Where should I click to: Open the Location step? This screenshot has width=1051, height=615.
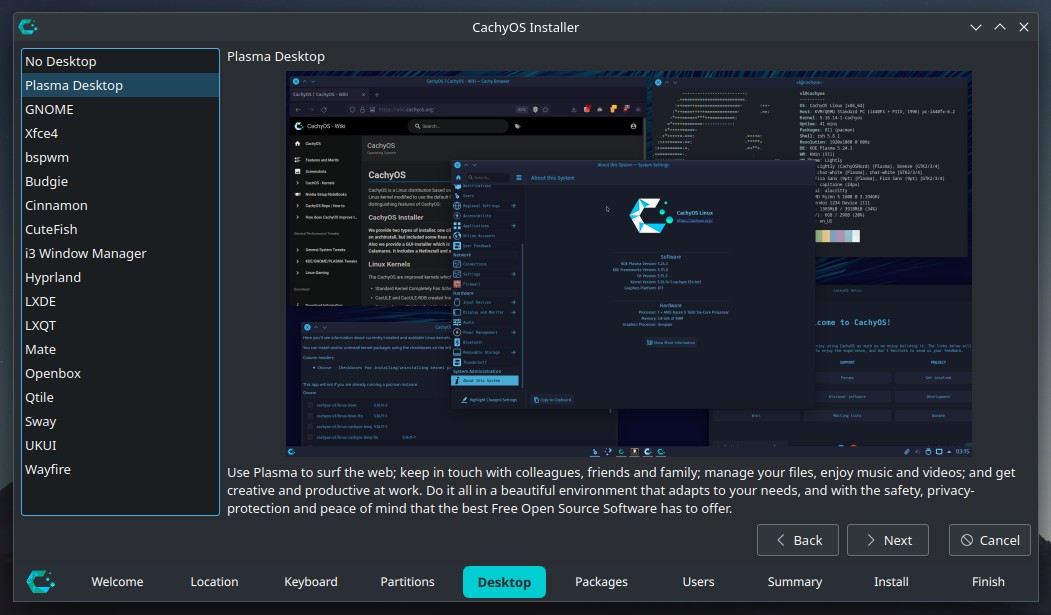click(x=214, y=582)
